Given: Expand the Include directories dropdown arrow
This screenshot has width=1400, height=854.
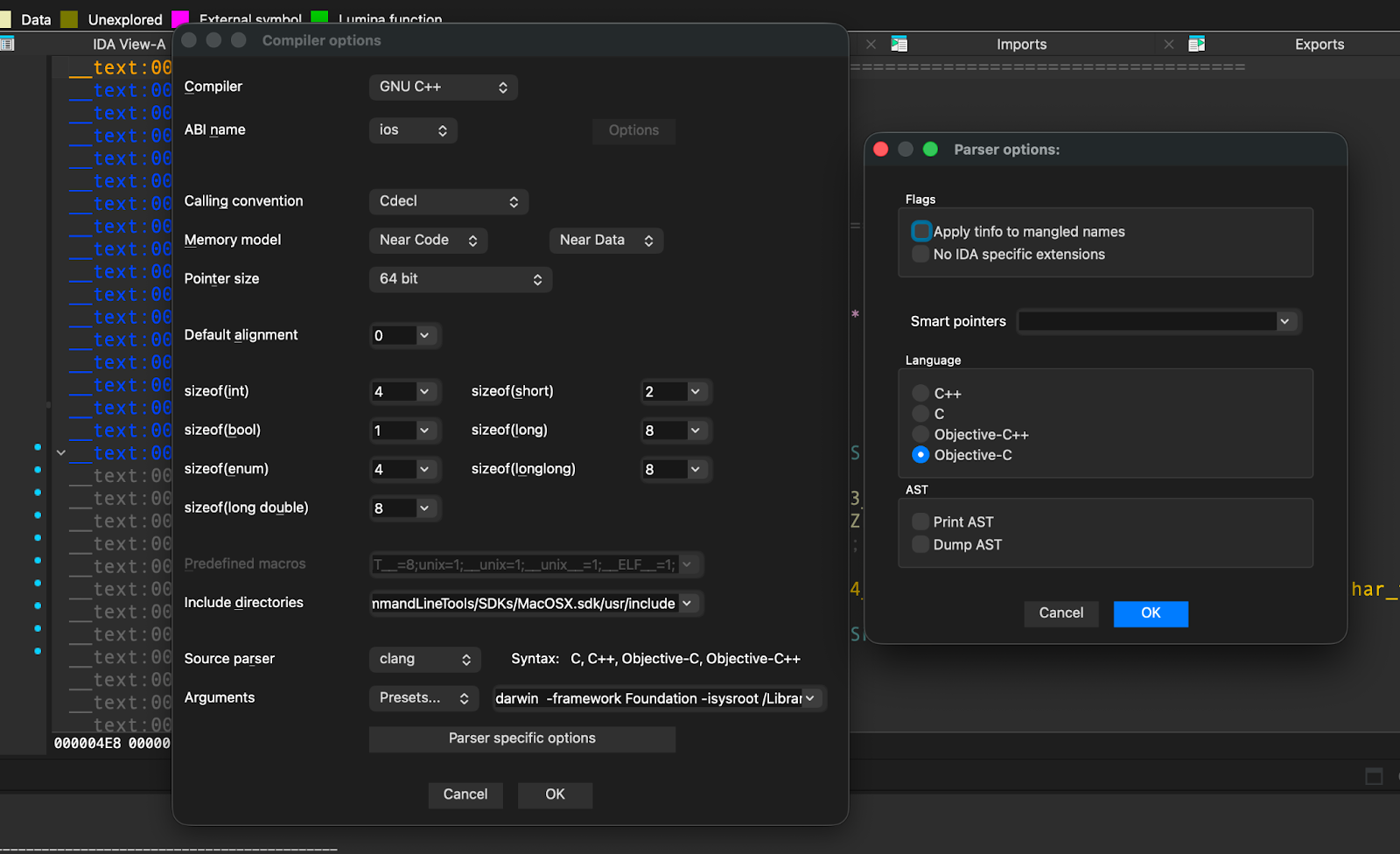Looking at the screenshot, I should point(687,603).
